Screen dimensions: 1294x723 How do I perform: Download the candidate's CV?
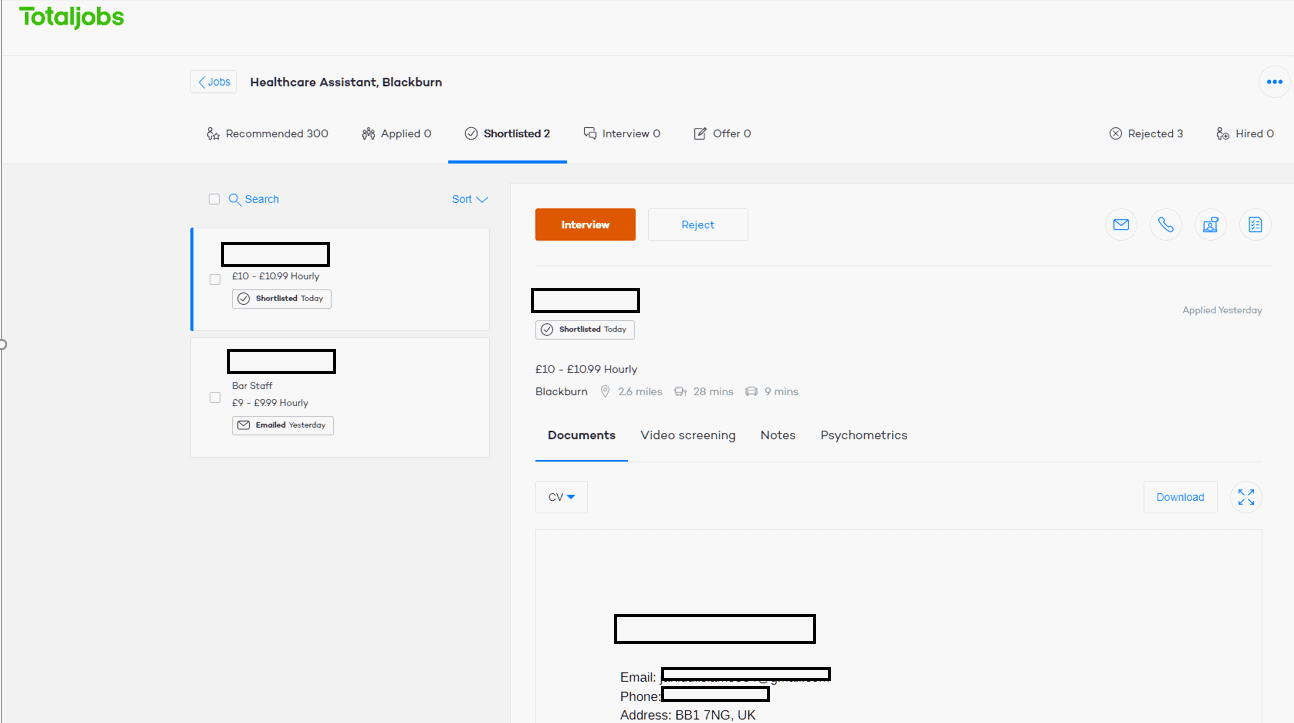coord(1180,497)
